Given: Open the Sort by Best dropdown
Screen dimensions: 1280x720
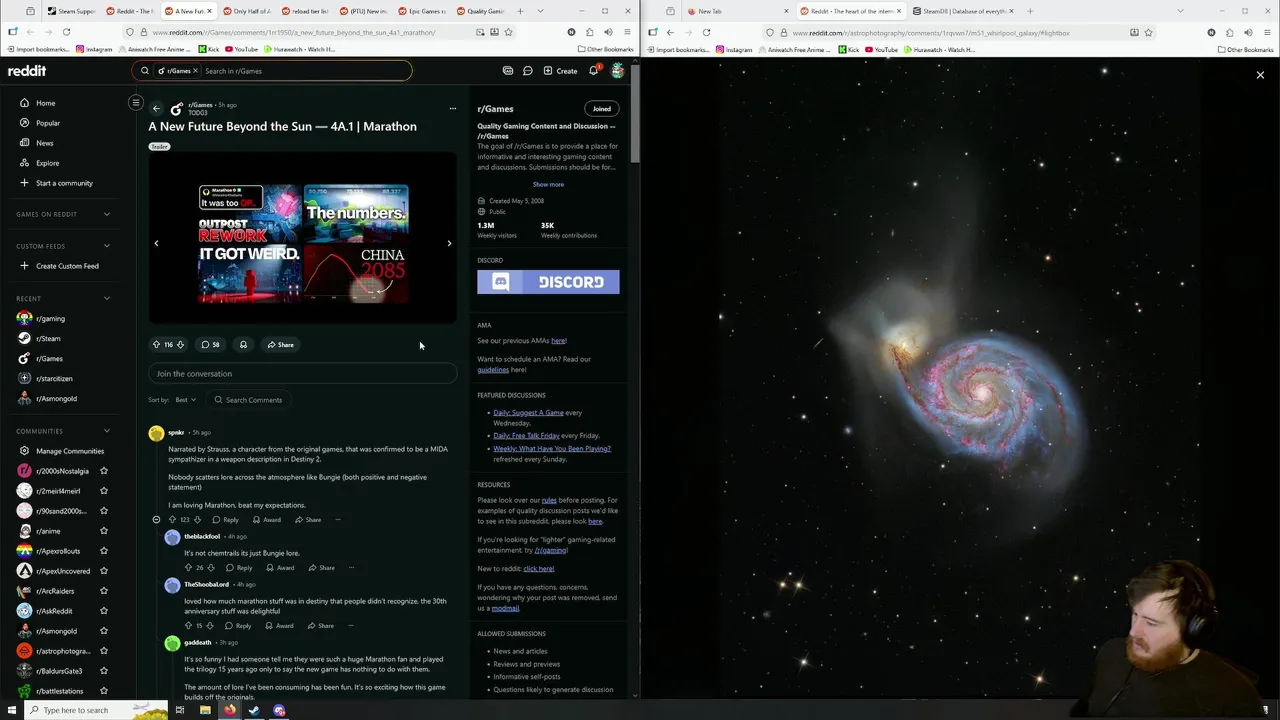Looking at the screenshot, I should 185,400.
